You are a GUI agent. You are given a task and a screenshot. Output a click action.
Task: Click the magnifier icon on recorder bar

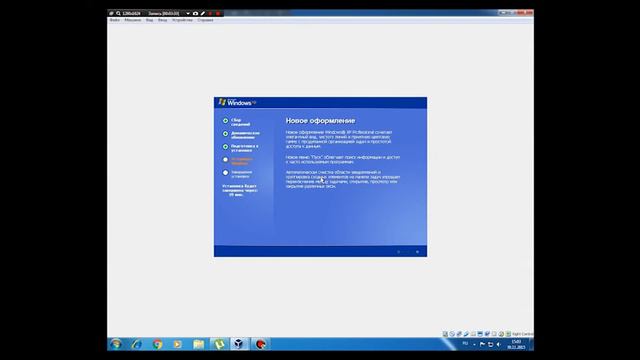118,13
